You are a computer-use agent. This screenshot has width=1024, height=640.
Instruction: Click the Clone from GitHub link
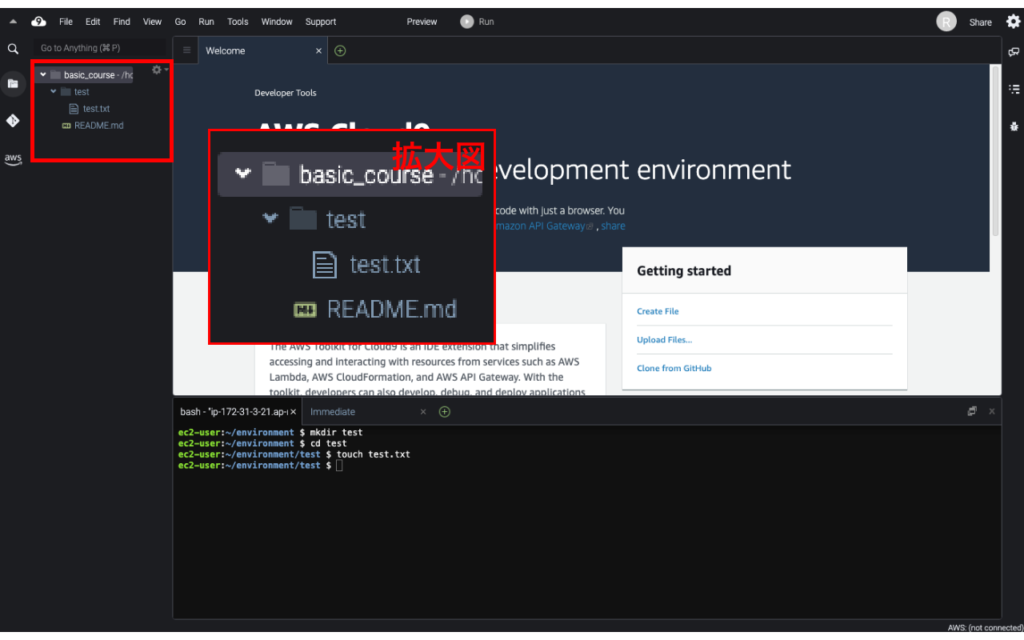click(674, 368)
